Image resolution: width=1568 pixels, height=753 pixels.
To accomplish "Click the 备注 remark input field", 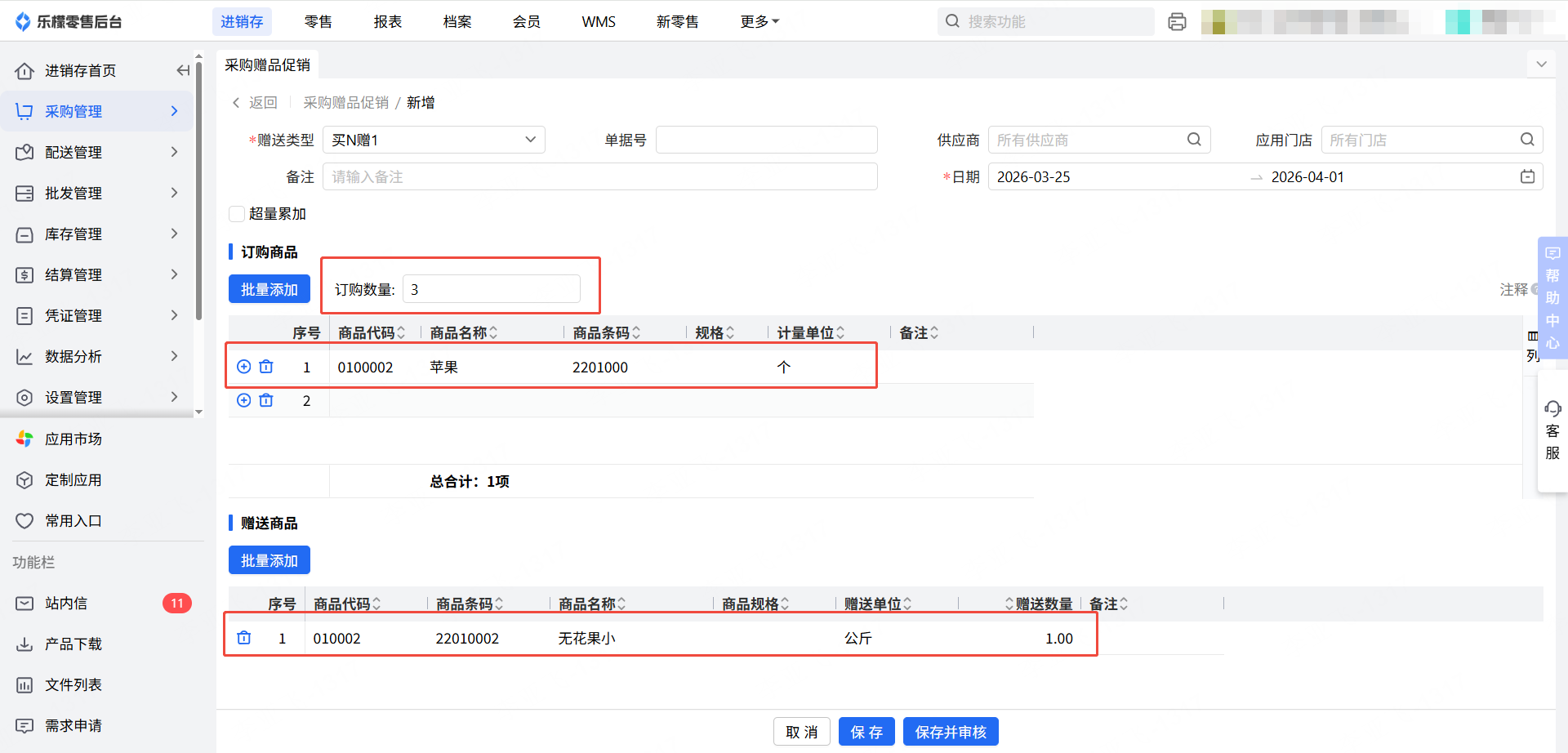I will coord(600,176).
